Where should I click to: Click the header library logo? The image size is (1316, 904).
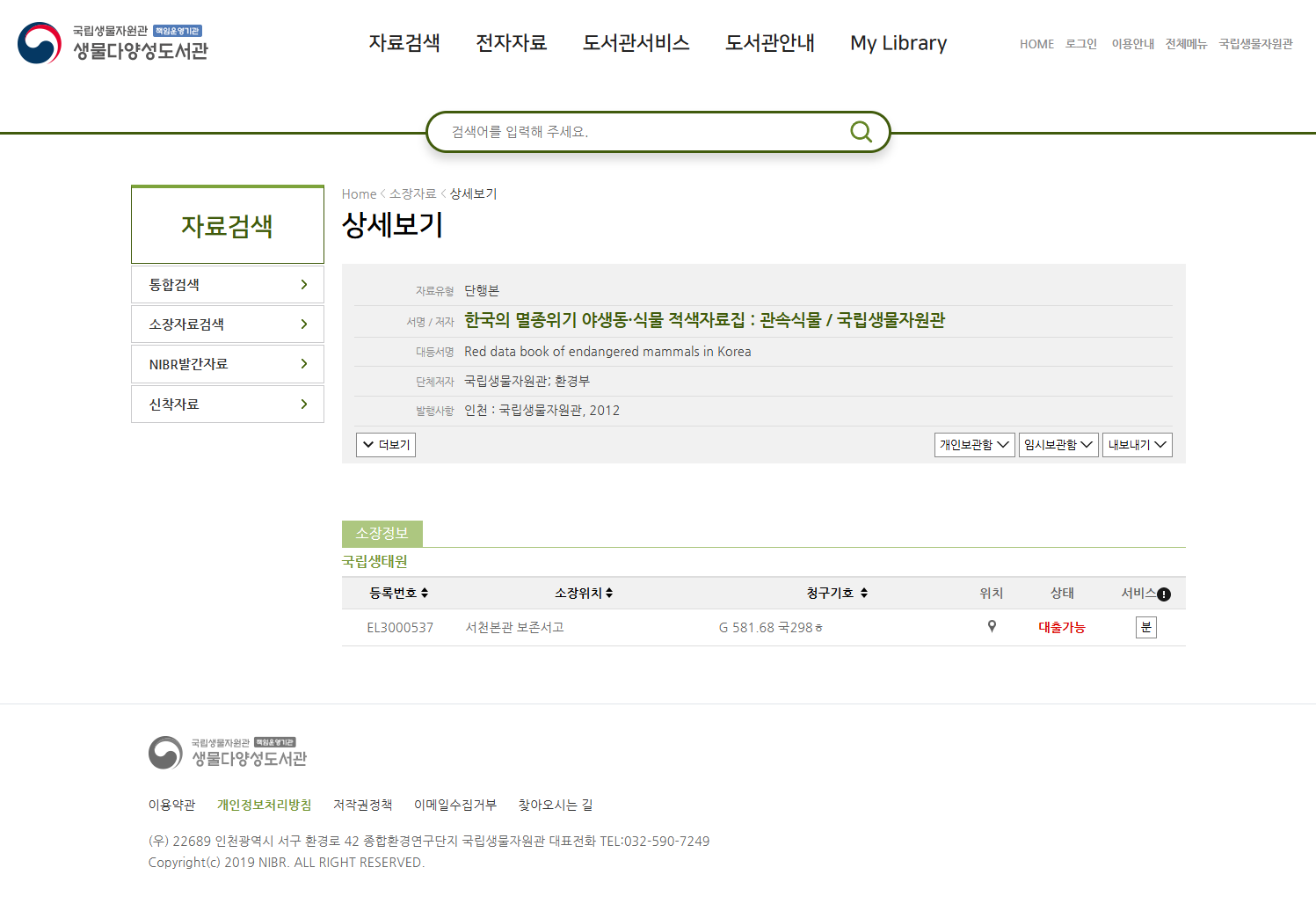(113, 43)
